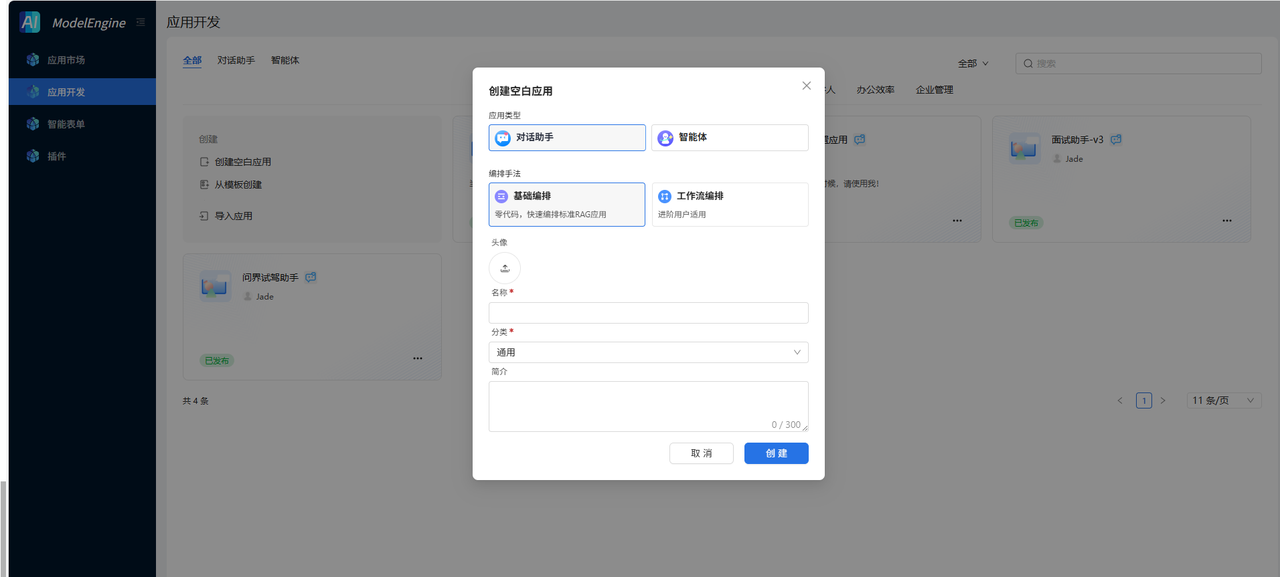Switch to the 全部 tab
This screenshot has height=577, width=1280.
click(x=192, y=60)
